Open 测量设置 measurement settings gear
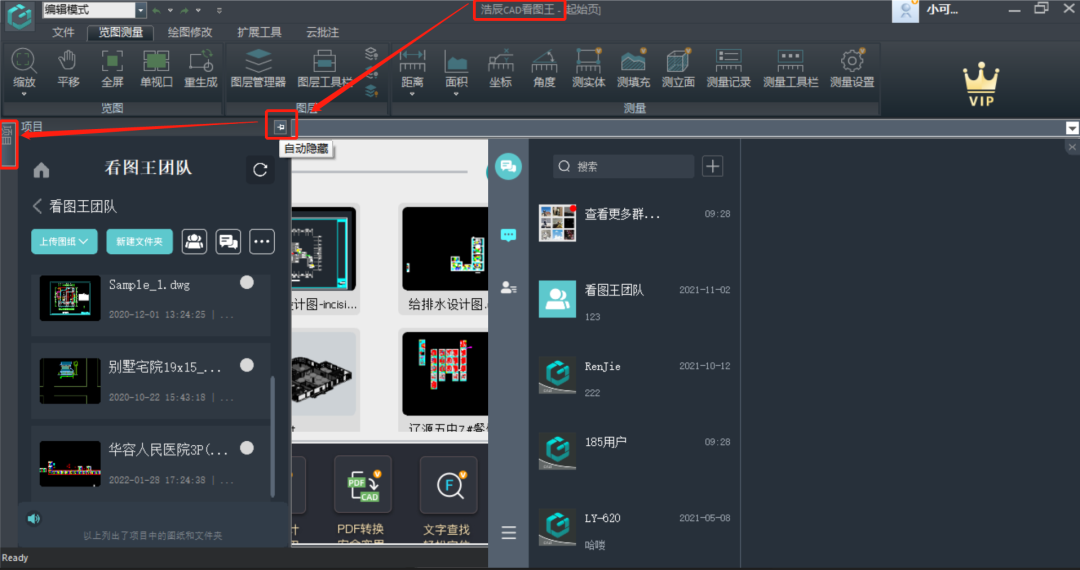 [852, 69]
